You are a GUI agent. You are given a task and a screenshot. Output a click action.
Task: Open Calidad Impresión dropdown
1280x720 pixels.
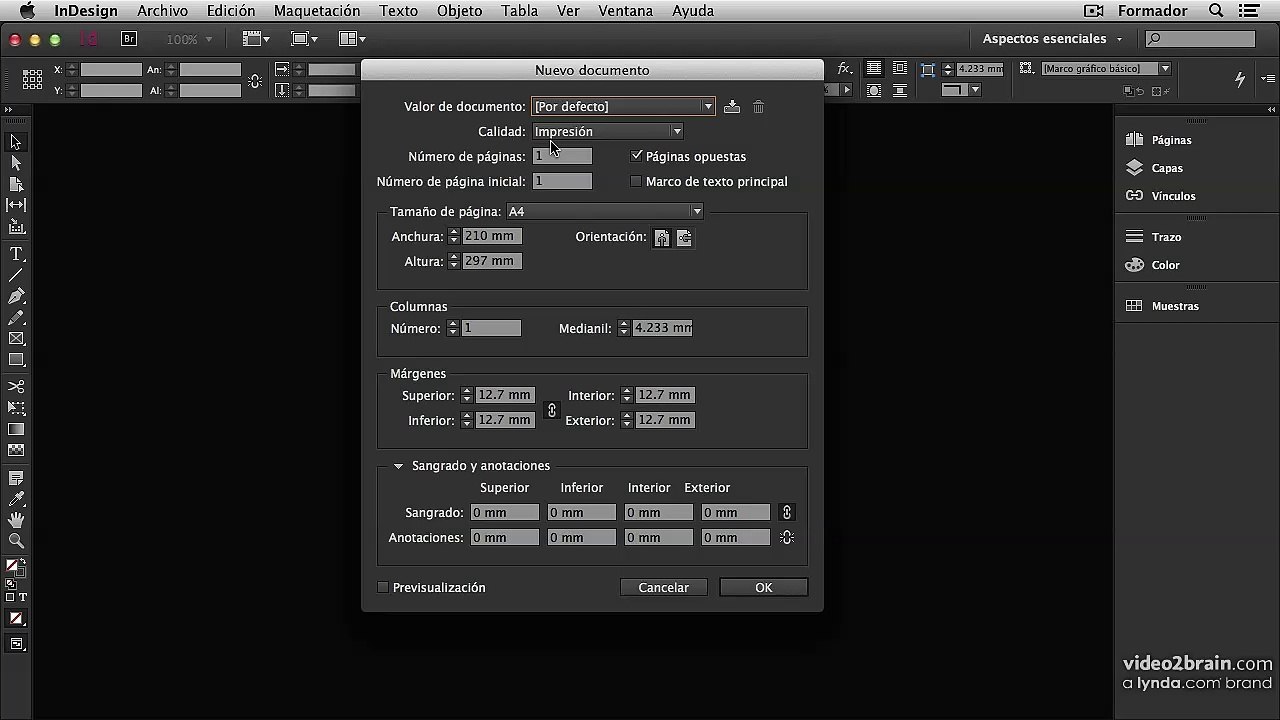(x=607, y=131)
